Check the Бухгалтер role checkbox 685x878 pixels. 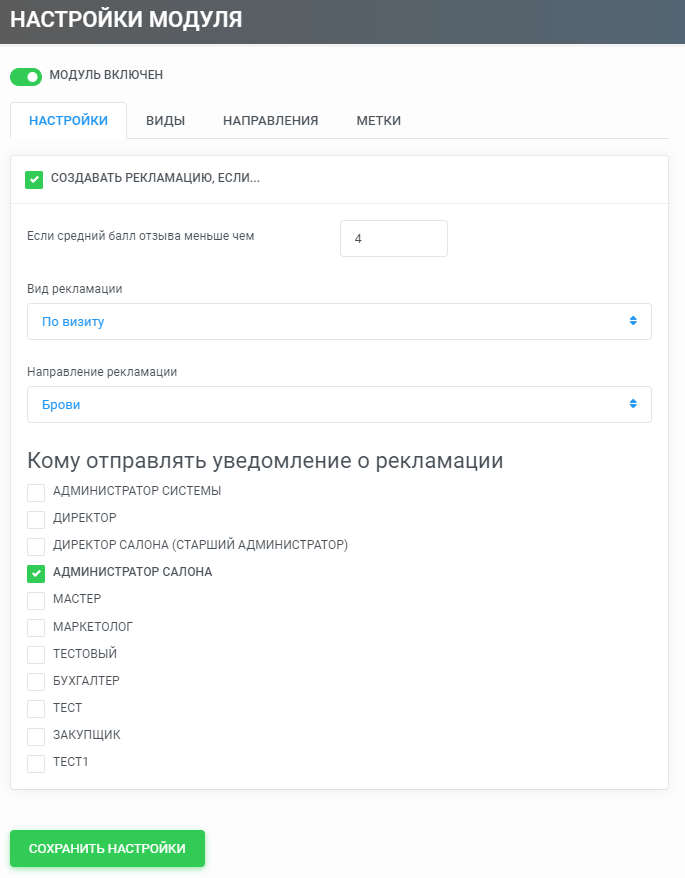36,682
